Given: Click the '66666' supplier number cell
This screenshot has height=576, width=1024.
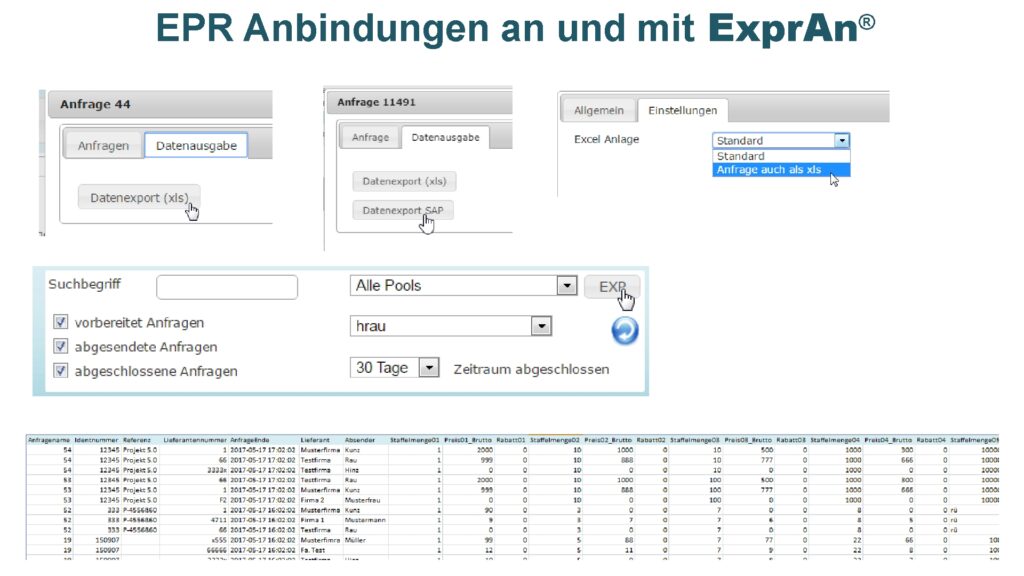Looking at the screenshot, I should [216, 551].
